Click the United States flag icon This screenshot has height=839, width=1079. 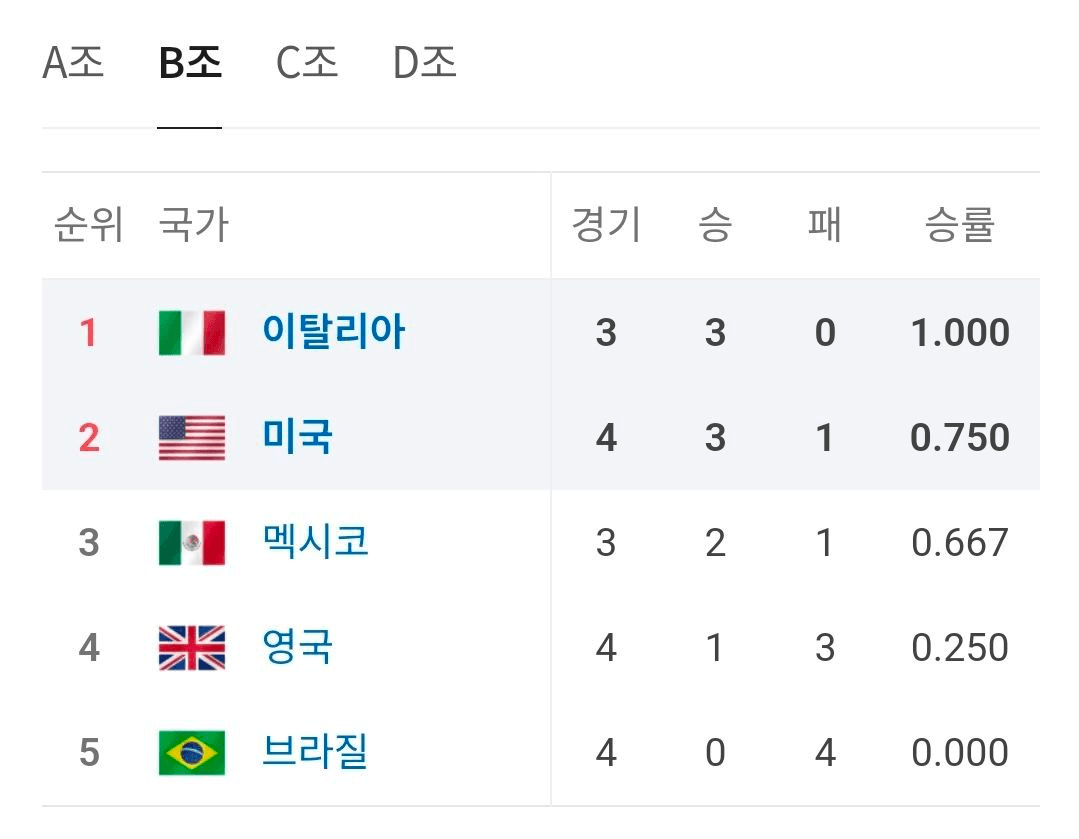point(192,438)
